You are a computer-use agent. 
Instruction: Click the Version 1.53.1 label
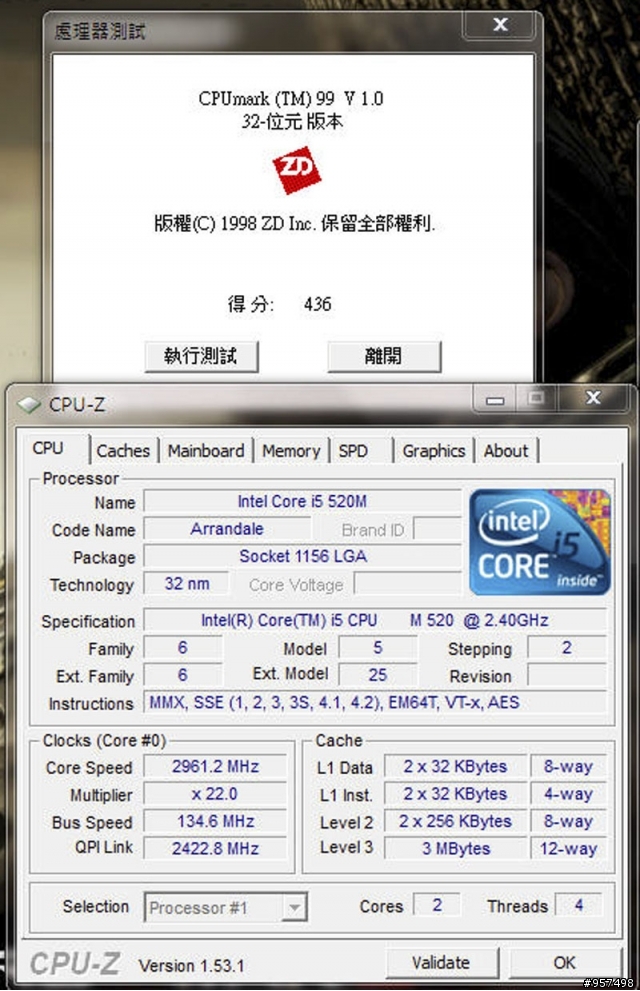[x=191, y=966]
